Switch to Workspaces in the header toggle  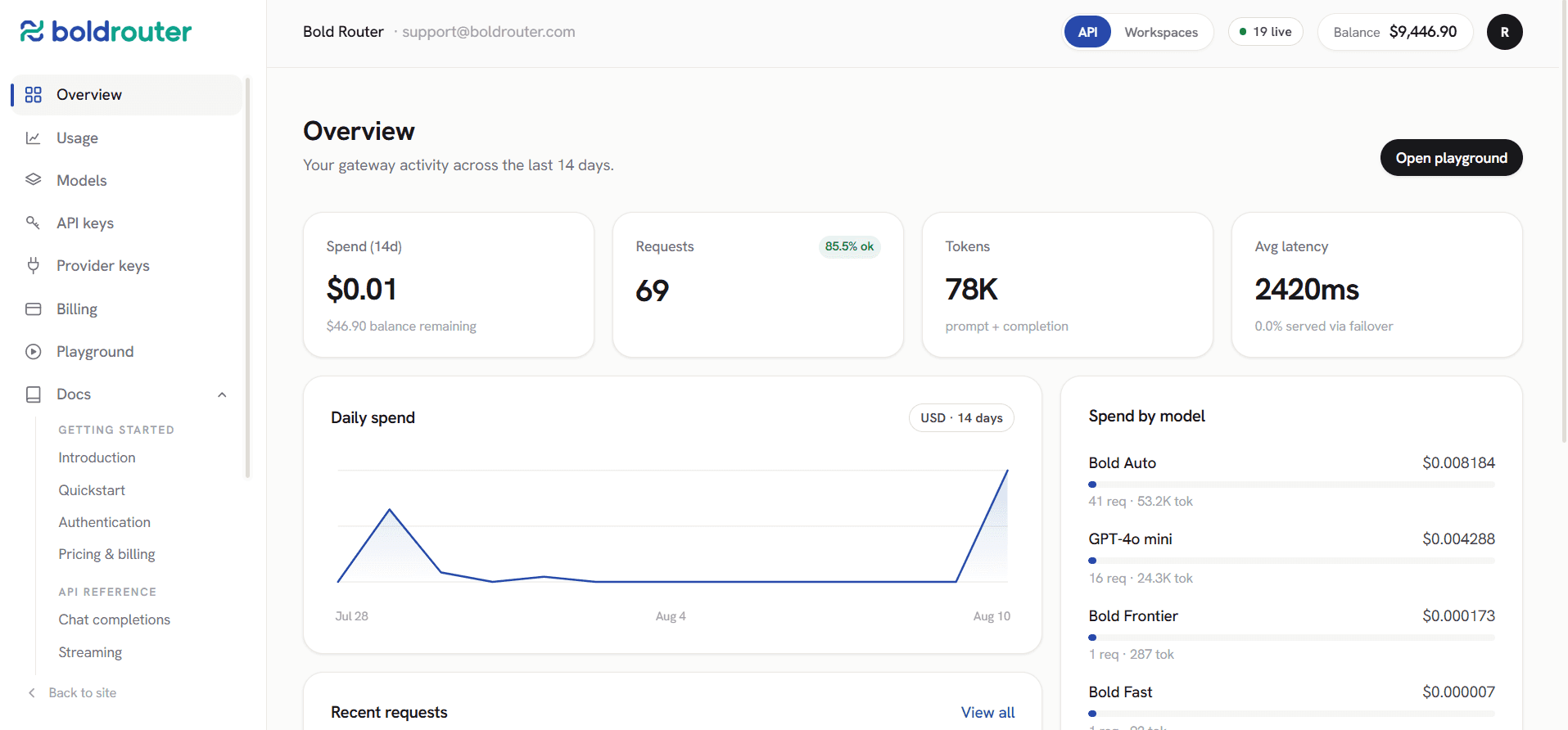click(1161, 32)
